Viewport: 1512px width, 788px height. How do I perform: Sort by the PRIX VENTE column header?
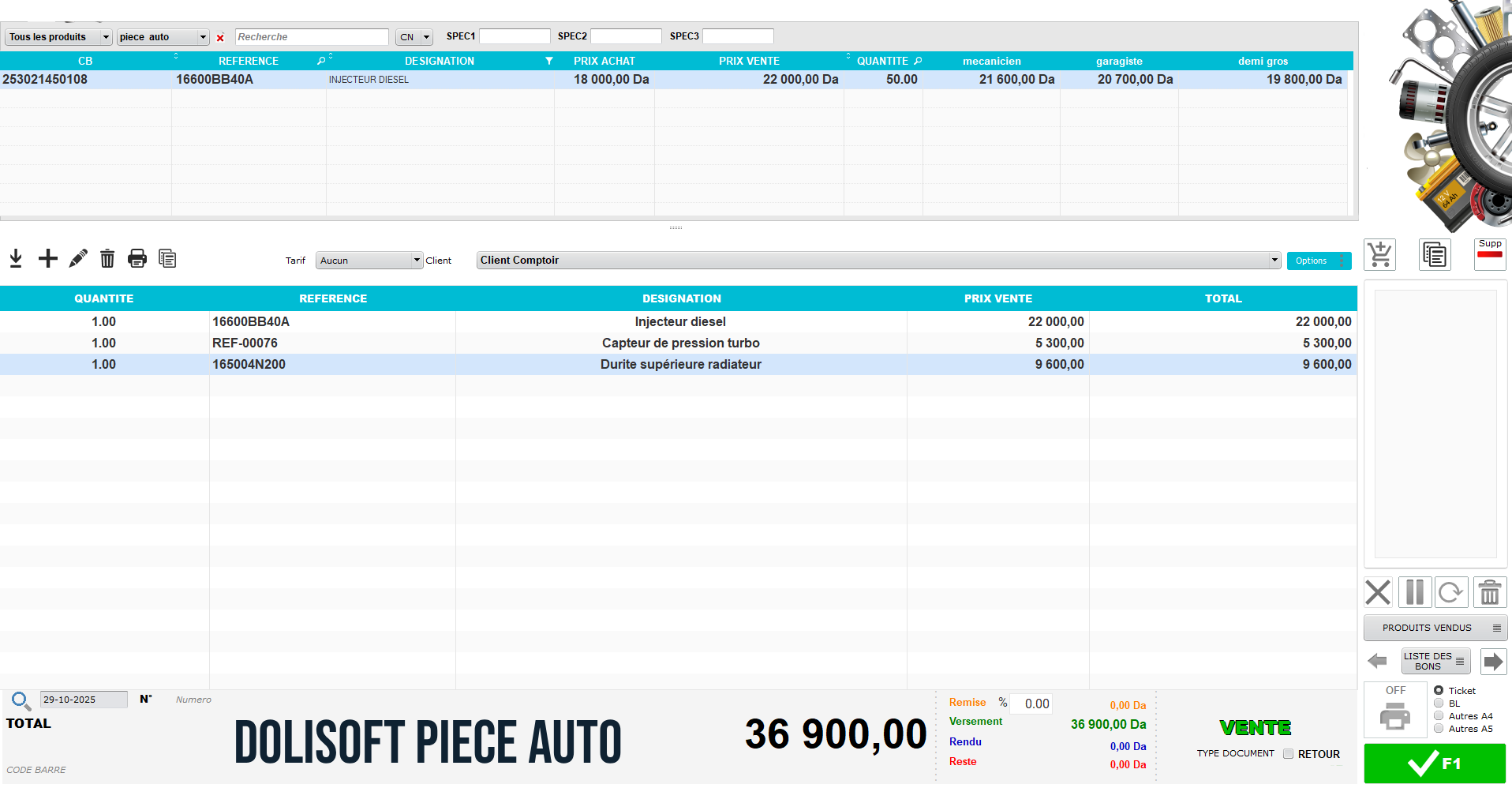pos(748,61)
